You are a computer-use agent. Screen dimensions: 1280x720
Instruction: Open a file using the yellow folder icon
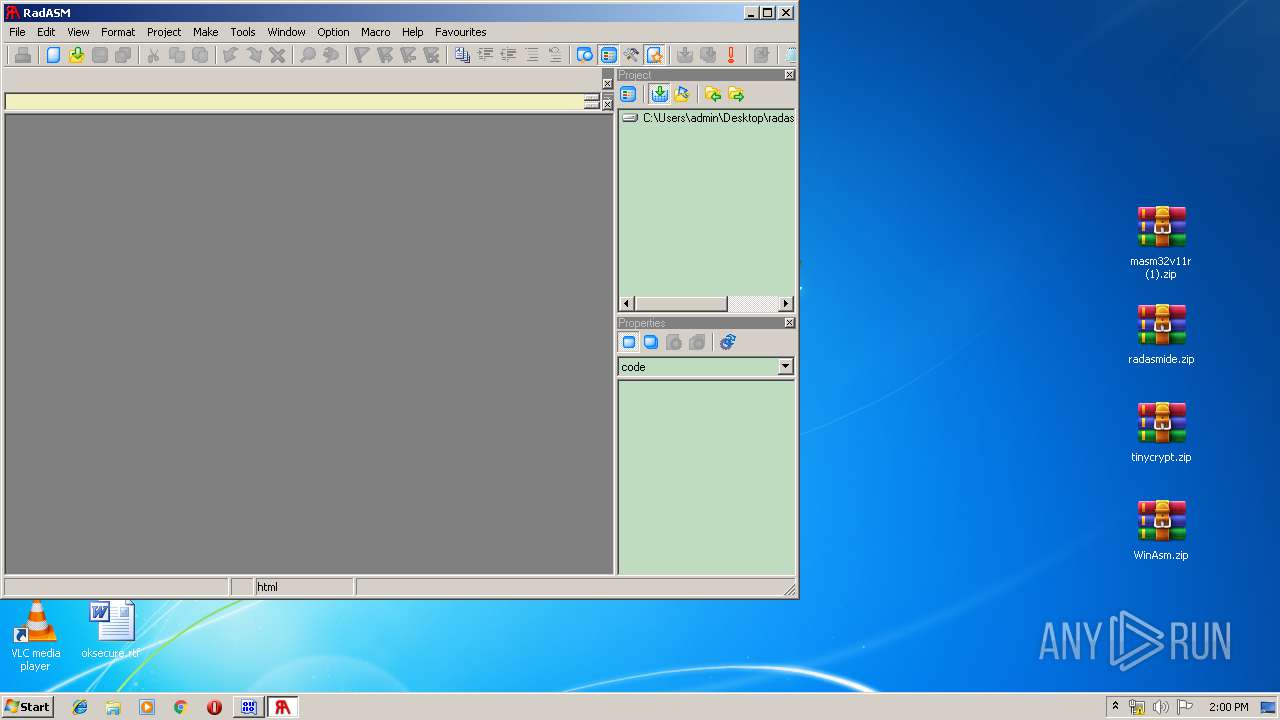pyautogui.click(x=76, y=55)
